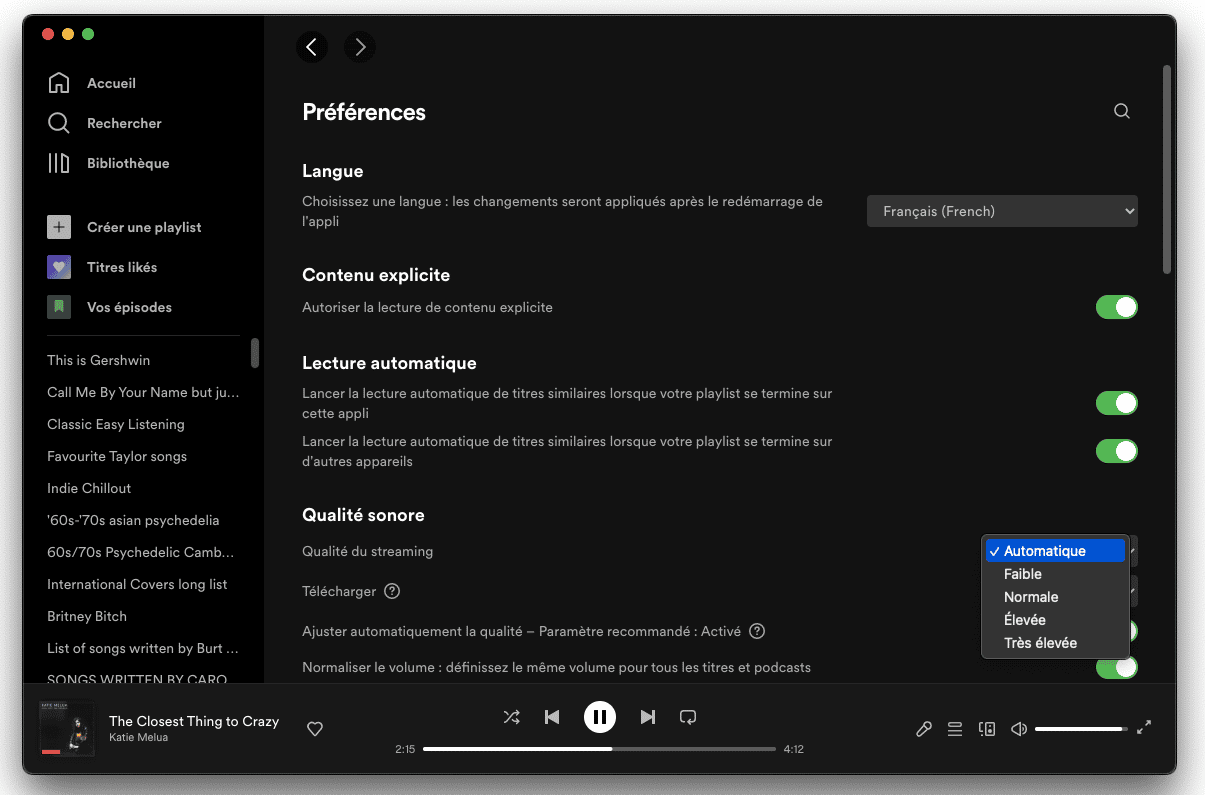This screenshot has height=795, width=1205.
Task: Click the search magnifier in Préférences
Action: (x=1122, y=111)
